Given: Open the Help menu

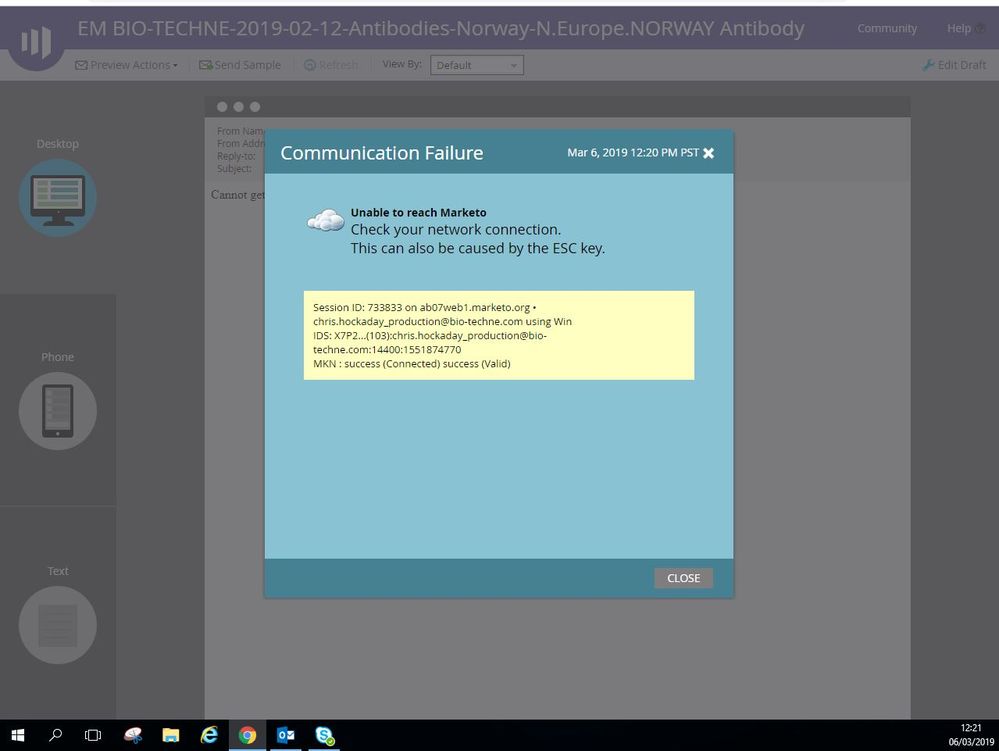Looking at the screenshot, I should coord(965,28).
